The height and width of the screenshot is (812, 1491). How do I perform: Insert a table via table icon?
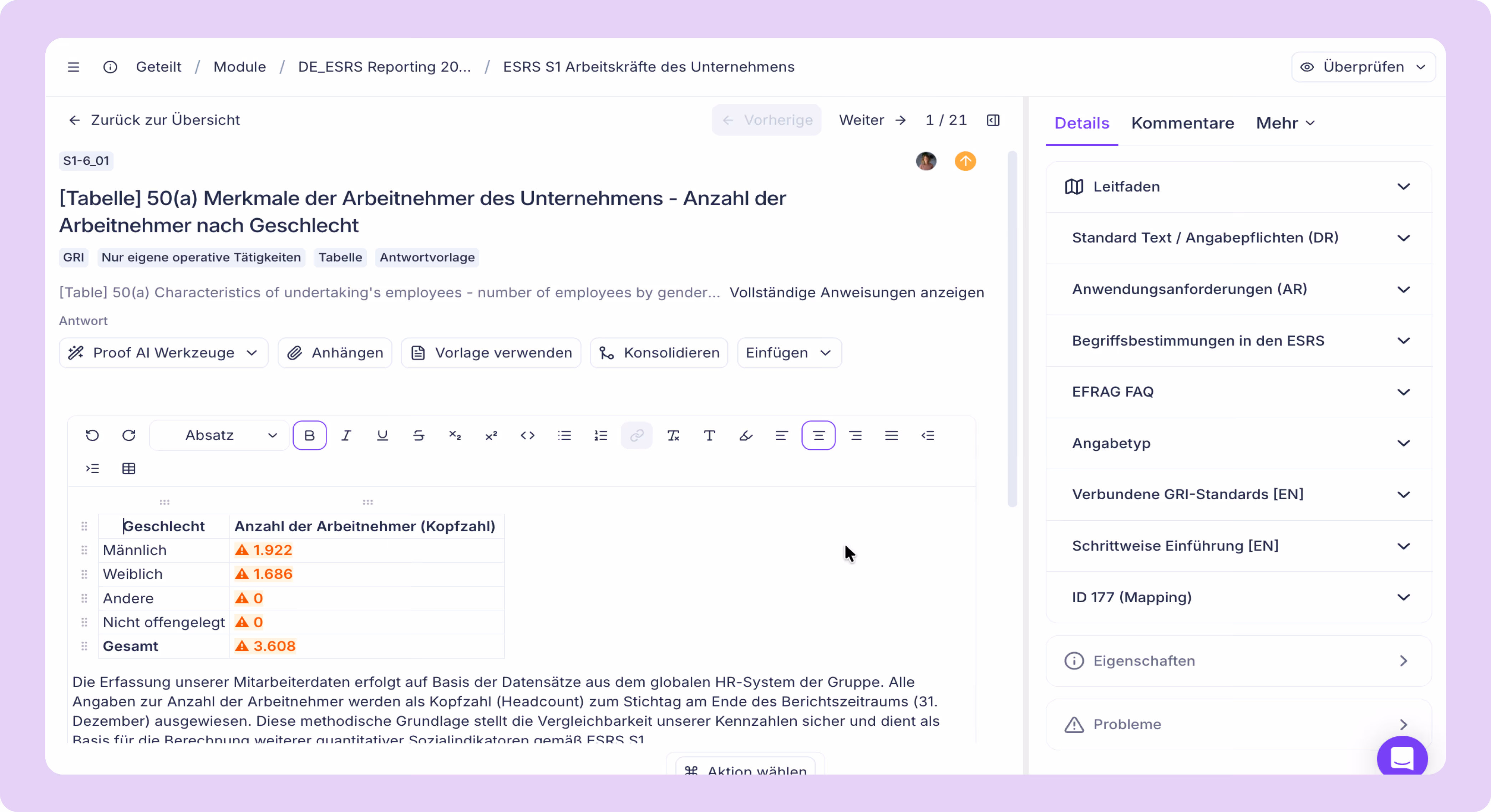(128, 469)
